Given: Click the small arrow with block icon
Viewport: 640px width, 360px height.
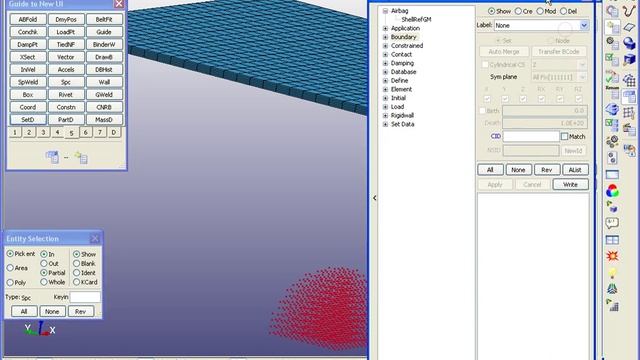Looking at the screenshot, I should point(612,207).
